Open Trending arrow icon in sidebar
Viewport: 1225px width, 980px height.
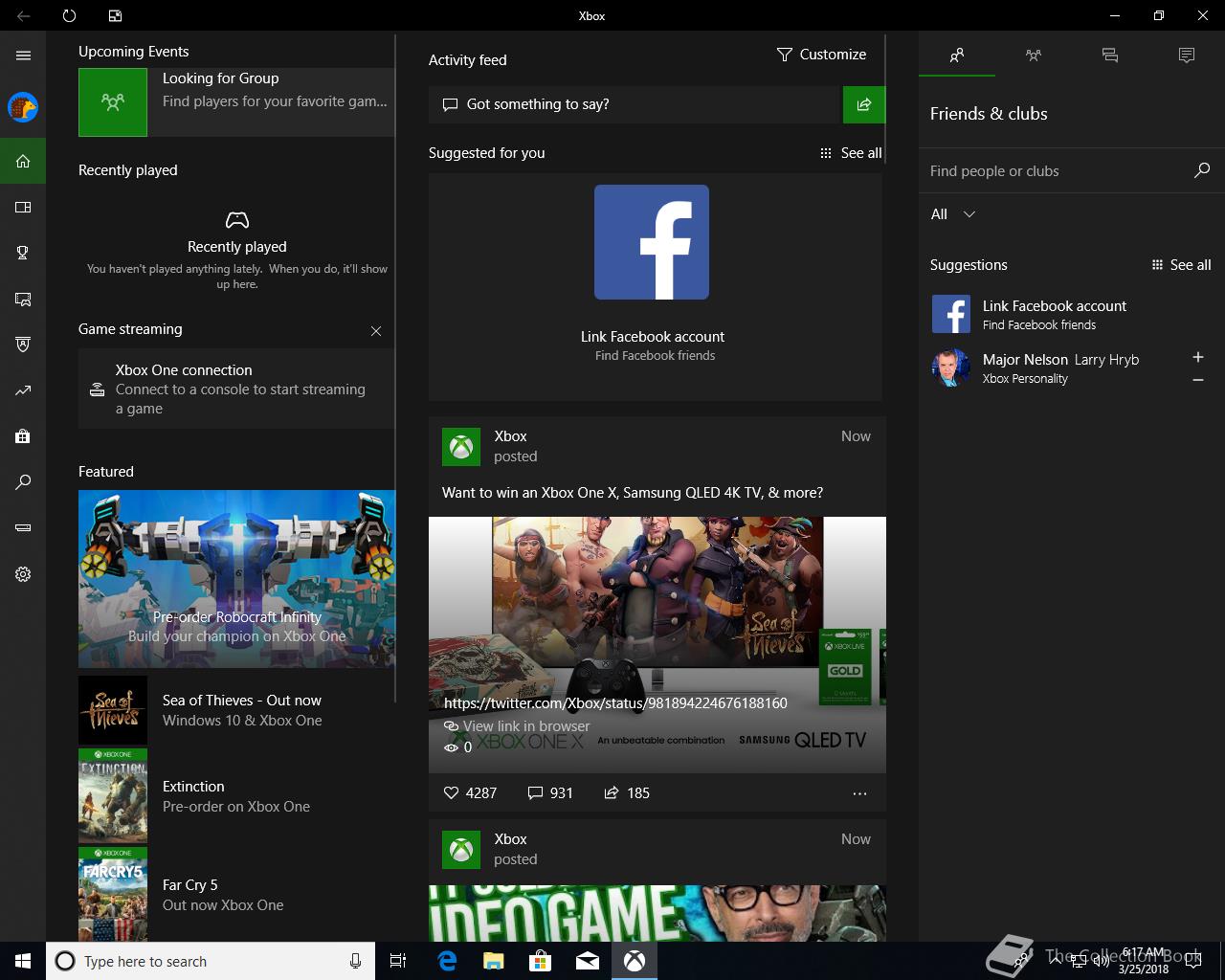(x=23, y=390)
